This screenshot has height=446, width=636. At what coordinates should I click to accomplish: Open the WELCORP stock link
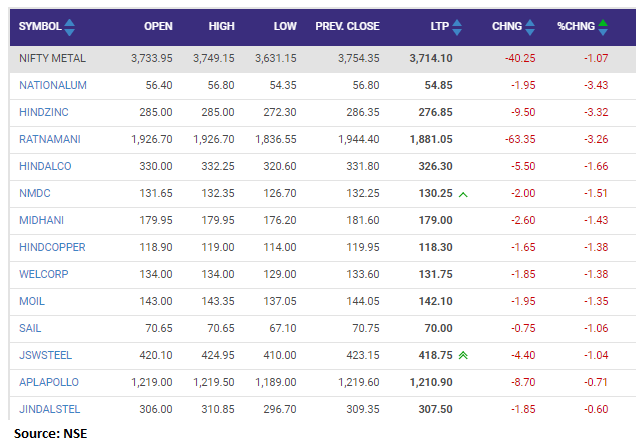pos(43,274)
